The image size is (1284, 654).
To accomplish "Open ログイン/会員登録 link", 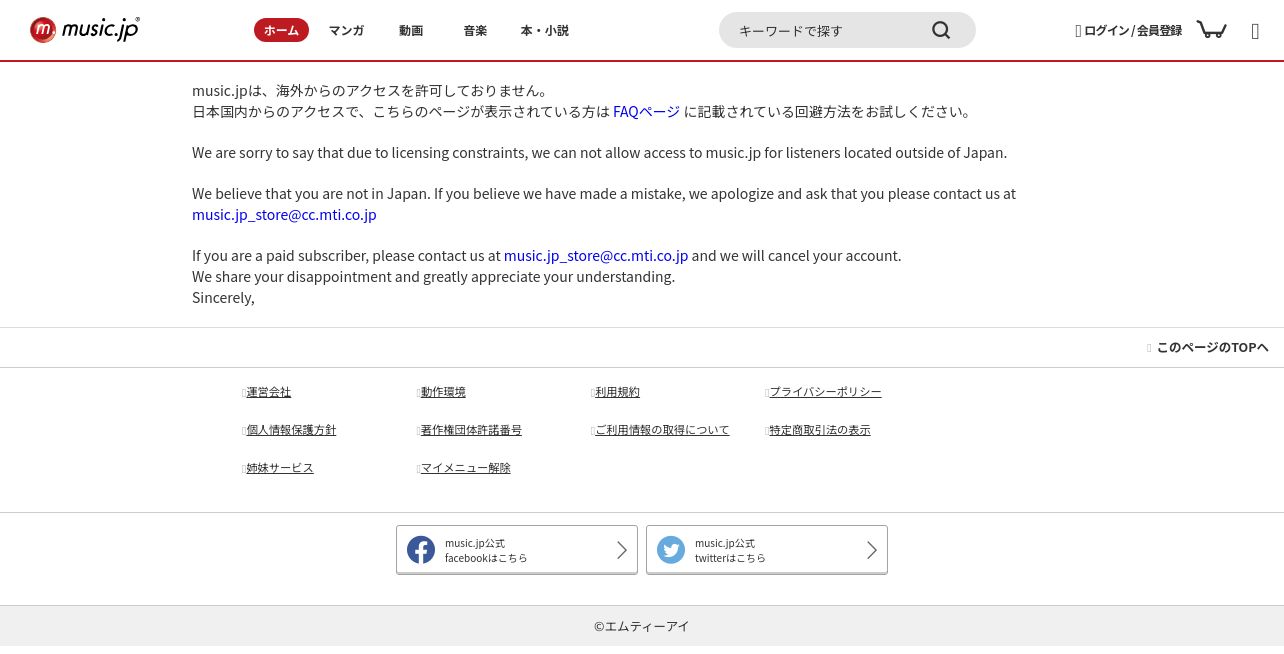I will [1128, 30].
